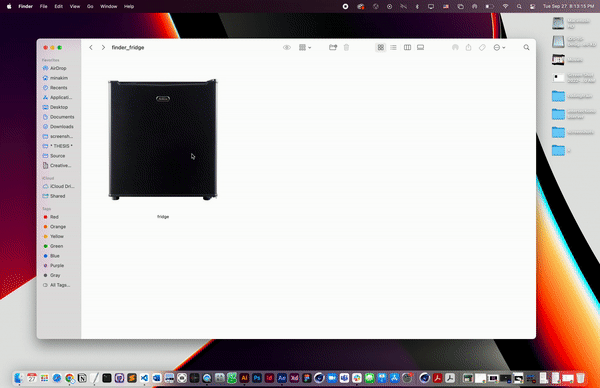Open the Edit menu
Viewport: 600px width, 388px height.
click(59, 6)
